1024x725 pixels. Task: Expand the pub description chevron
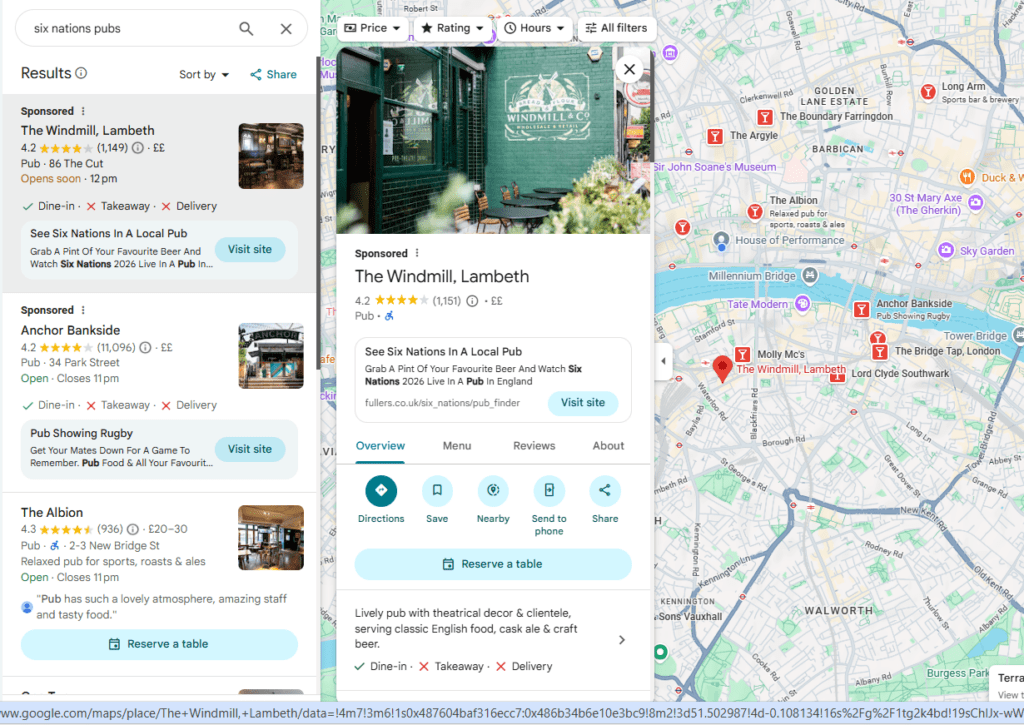(x=622, y=640)
